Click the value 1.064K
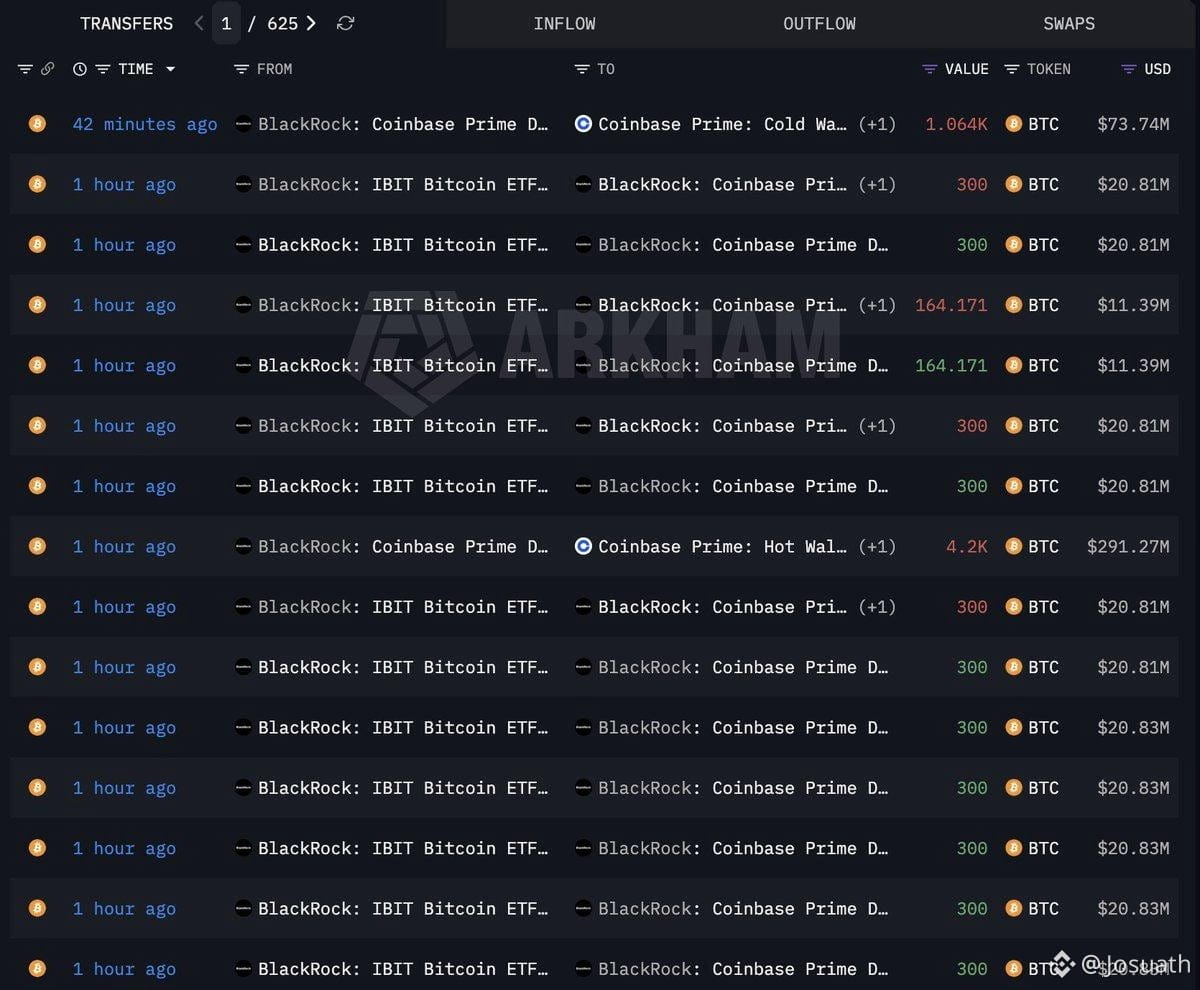This screenshot has height=990, width=1200. [x=956, y=124]
